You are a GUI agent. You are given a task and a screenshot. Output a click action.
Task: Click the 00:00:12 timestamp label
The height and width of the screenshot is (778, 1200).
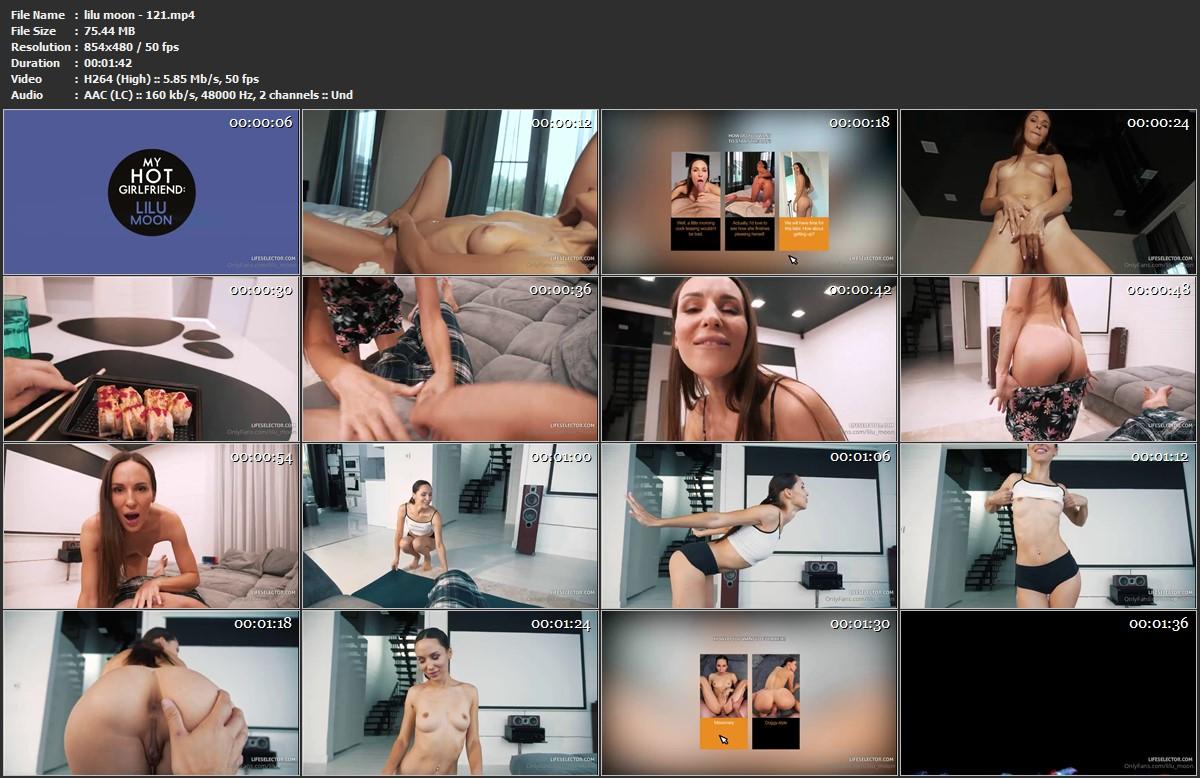point(561,122)
